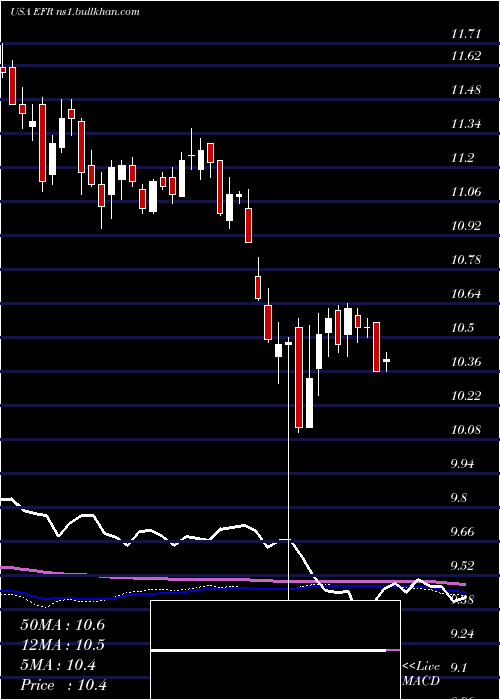Viewport: 500px width, 700px height.
Task: Click the 11.71 price axis label
Action: (466, 33)
